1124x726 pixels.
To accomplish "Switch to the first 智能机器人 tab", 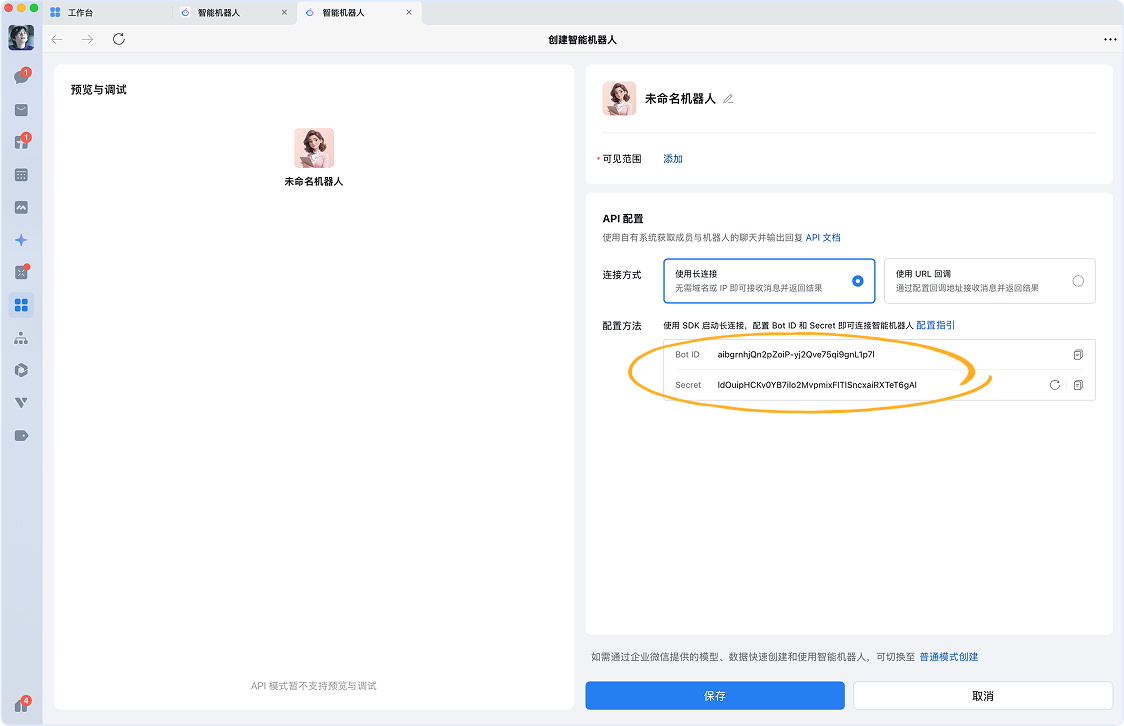I will pyautogui.click(x=218, y=13).
